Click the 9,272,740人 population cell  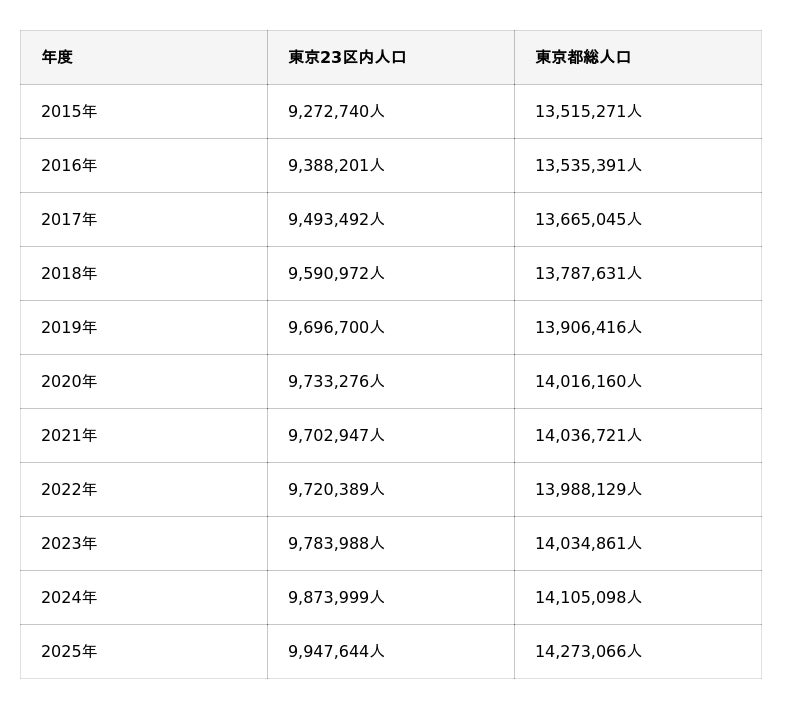(336, 112)
